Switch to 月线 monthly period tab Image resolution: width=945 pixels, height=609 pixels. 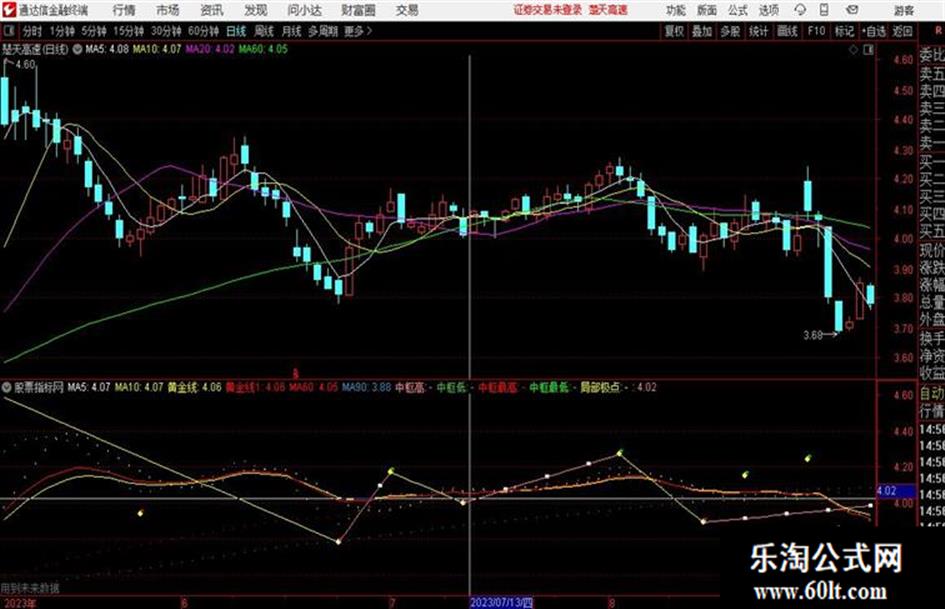click(292, 31)
